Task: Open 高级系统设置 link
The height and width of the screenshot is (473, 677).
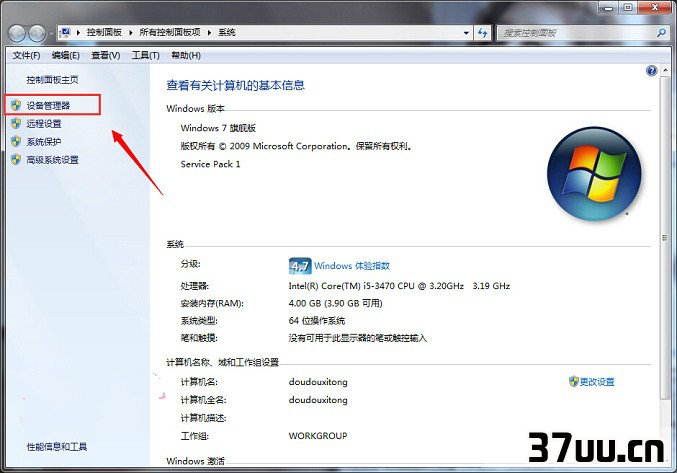Action: 53,160
